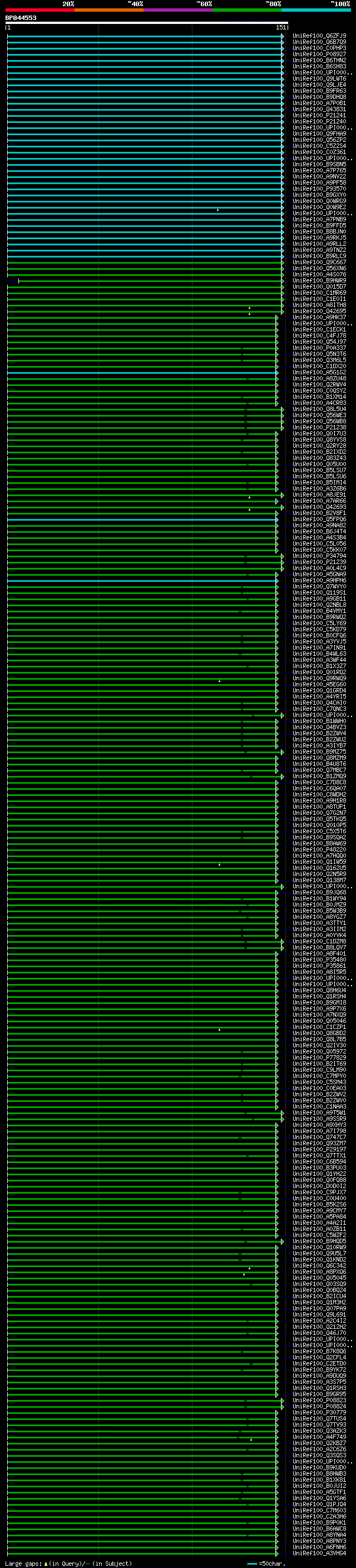
Task: Select the UniRef100_Q9FHA9 label
Action: click(x=319, y=134)
